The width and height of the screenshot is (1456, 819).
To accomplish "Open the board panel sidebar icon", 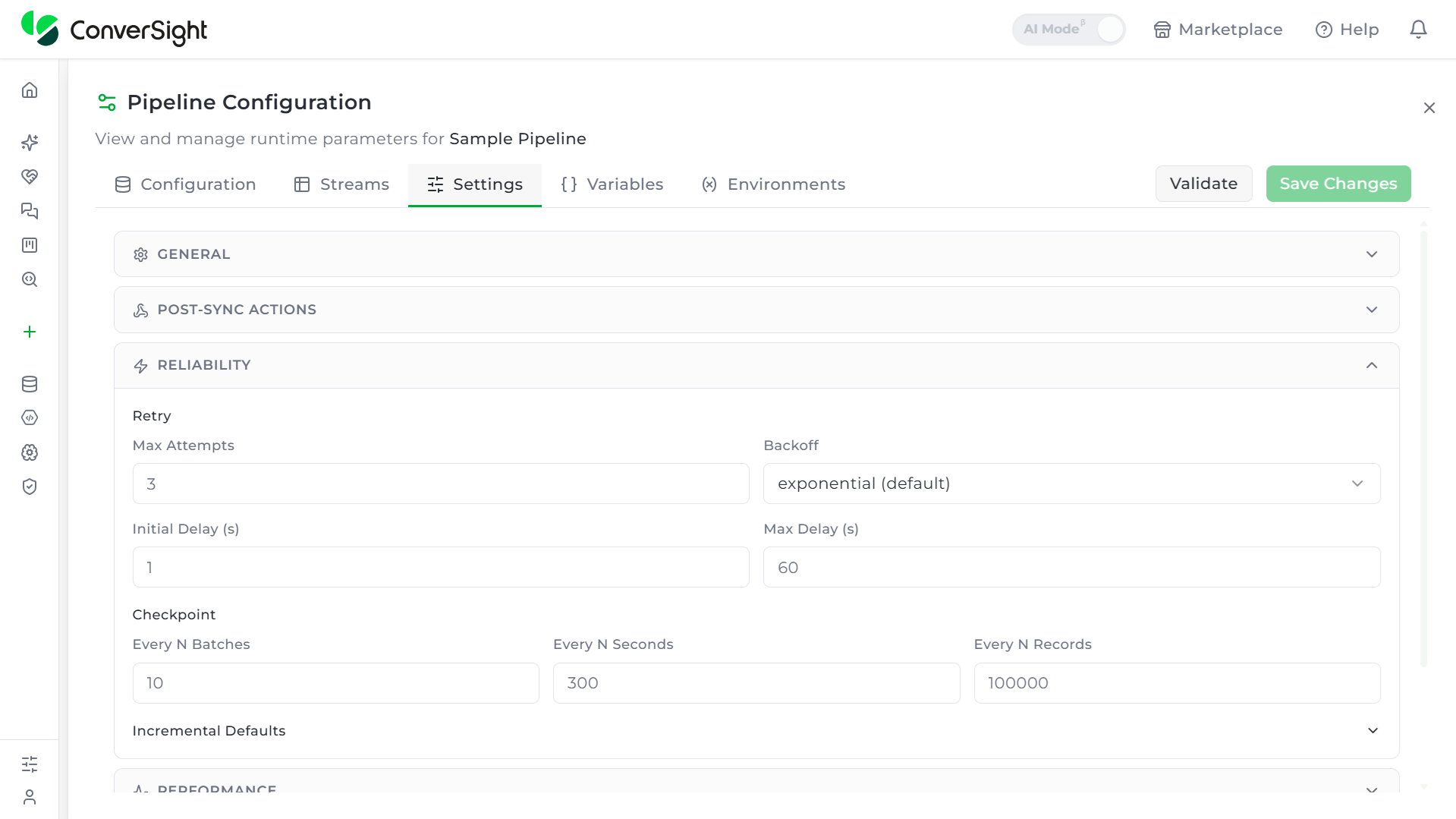I will point(30,245).
